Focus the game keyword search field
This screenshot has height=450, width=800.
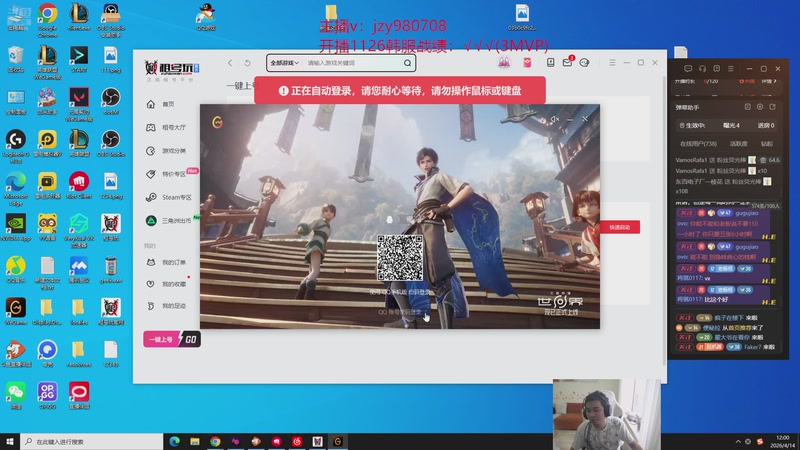(x=352, y=63)
